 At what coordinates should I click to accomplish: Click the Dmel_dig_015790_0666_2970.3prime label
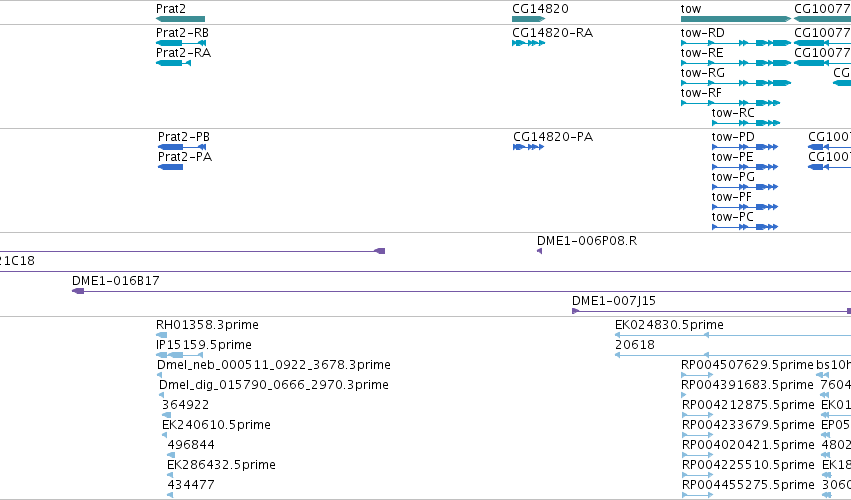pyautogui.click(x=274, y=385)
